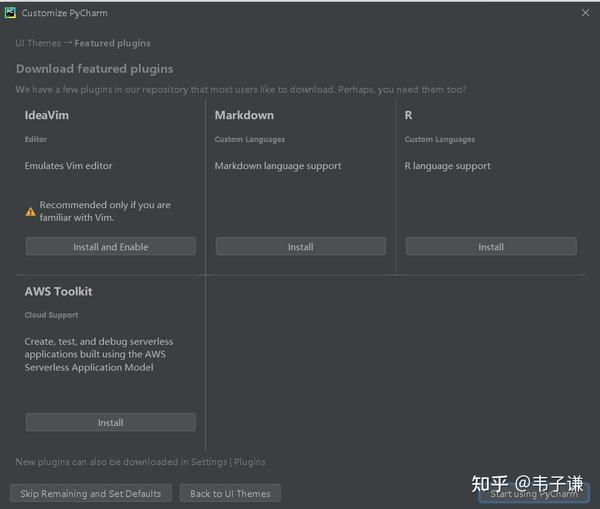Viewport: 600px width, 509px height.
Task: Click UI Themes breadcrumb step
Action: click(38, 44)
